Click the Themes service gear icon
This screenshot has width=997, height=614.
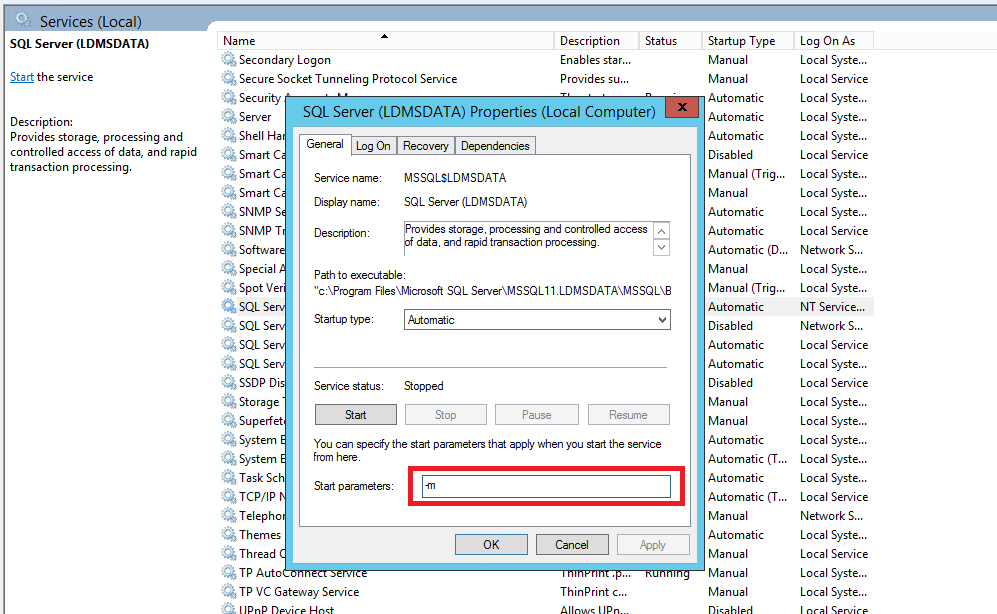229,535
